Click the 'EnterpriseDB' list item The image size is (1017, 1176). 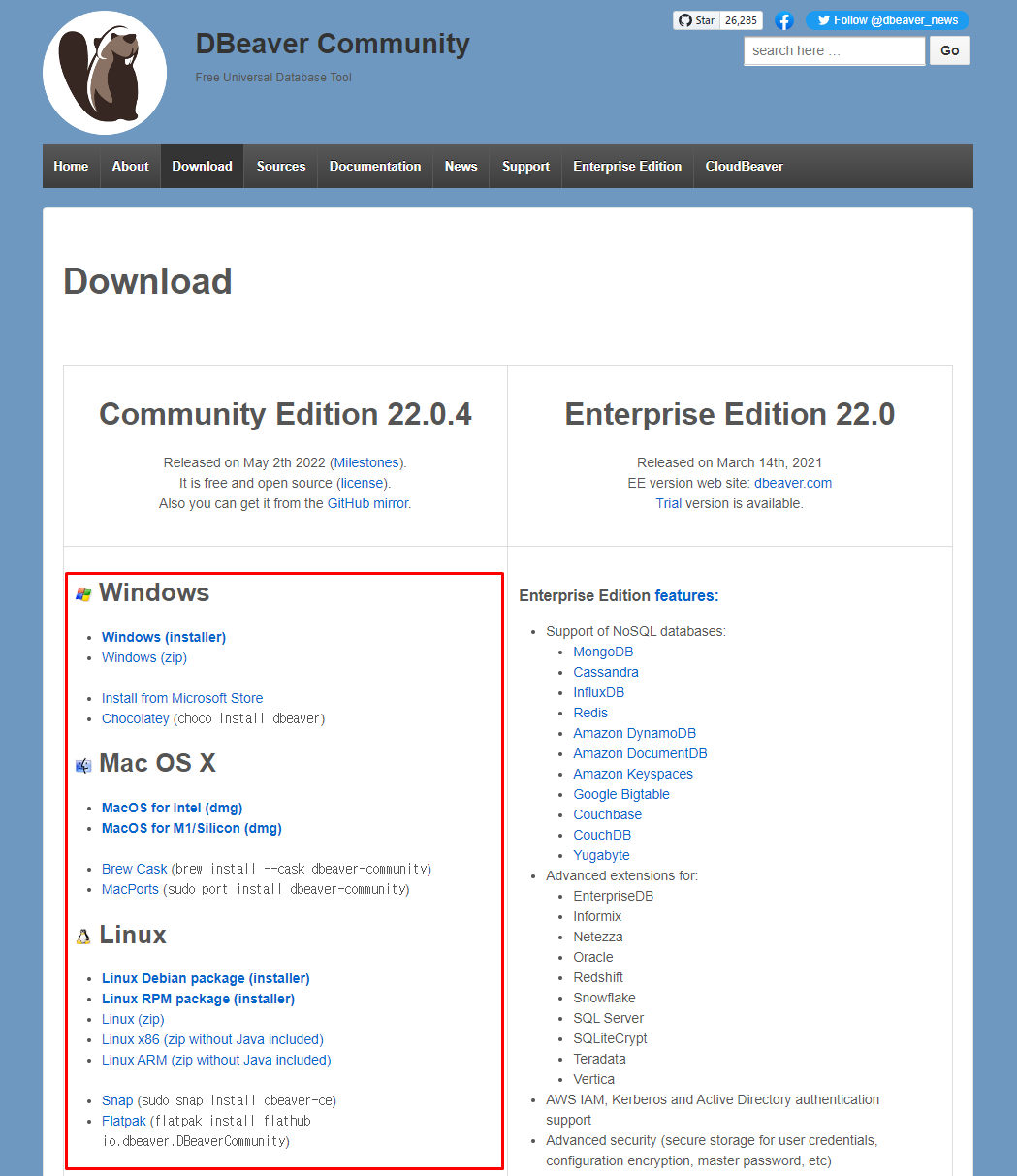[x=614, y=896]
